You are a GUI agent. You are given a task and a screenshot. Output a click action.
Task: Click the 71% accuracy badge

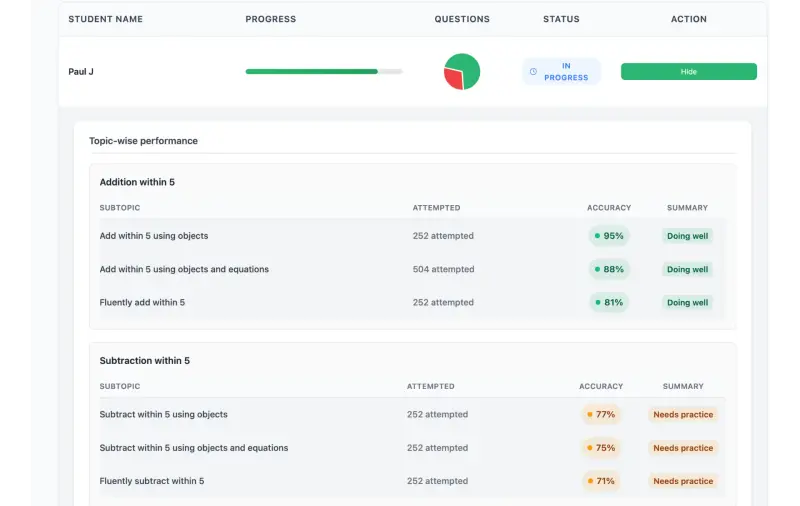pyautogui.click(x=601, y=480)
